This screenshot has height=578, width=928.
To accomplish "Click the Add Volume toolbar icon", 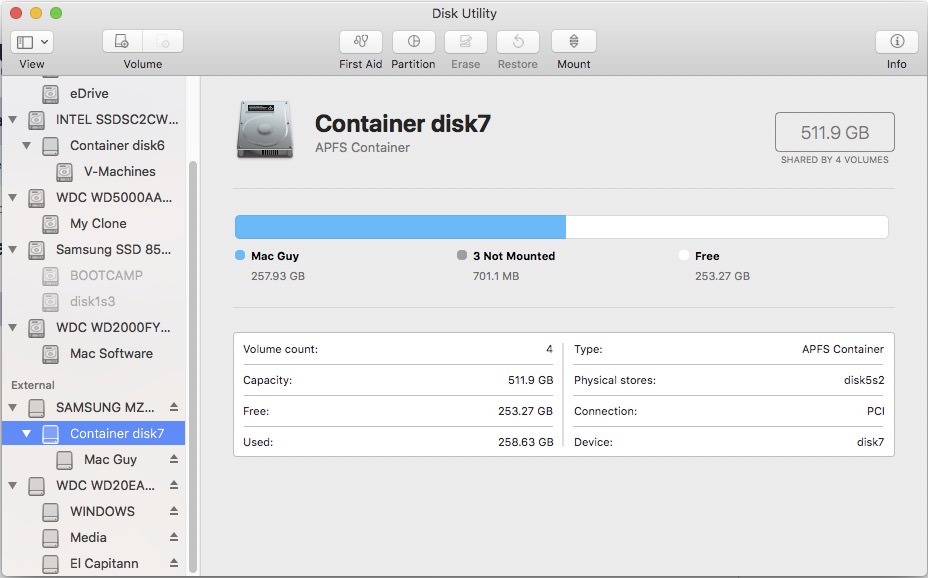I will pyautogui.click(x=122, y=41).
